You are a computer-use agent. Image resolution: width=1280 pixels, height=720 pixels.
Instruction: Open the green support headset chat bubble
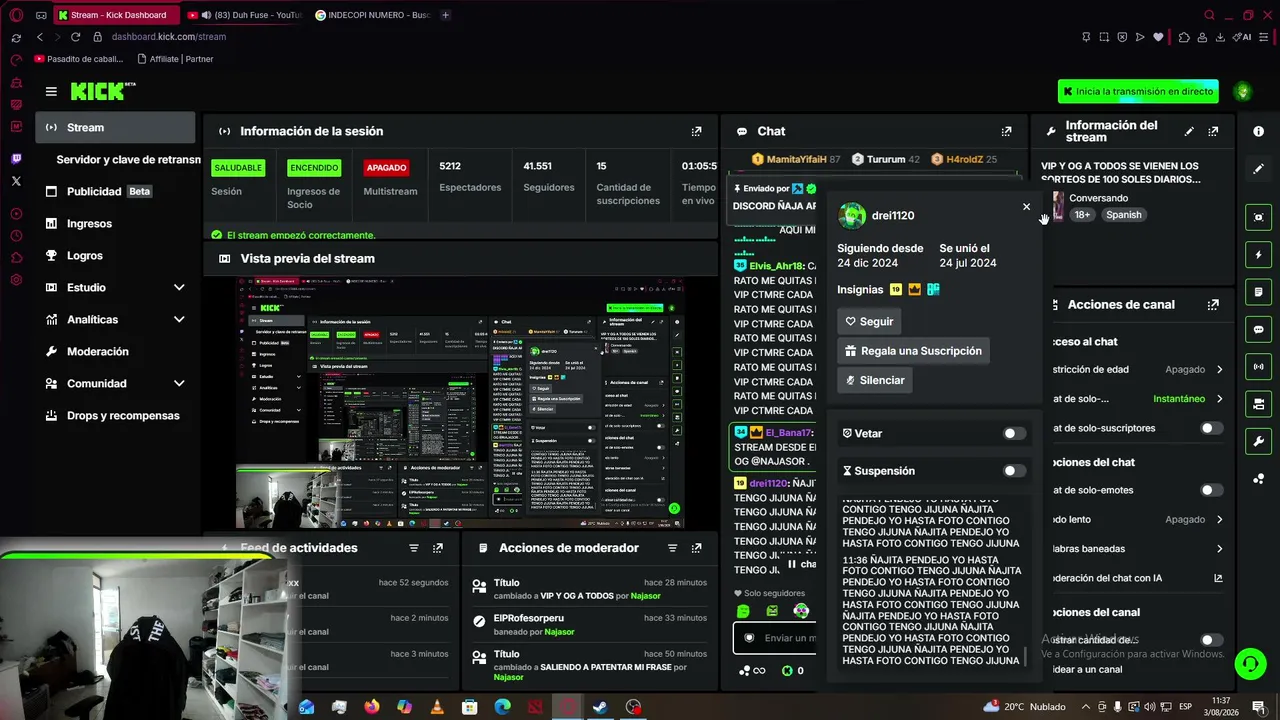1249,663
